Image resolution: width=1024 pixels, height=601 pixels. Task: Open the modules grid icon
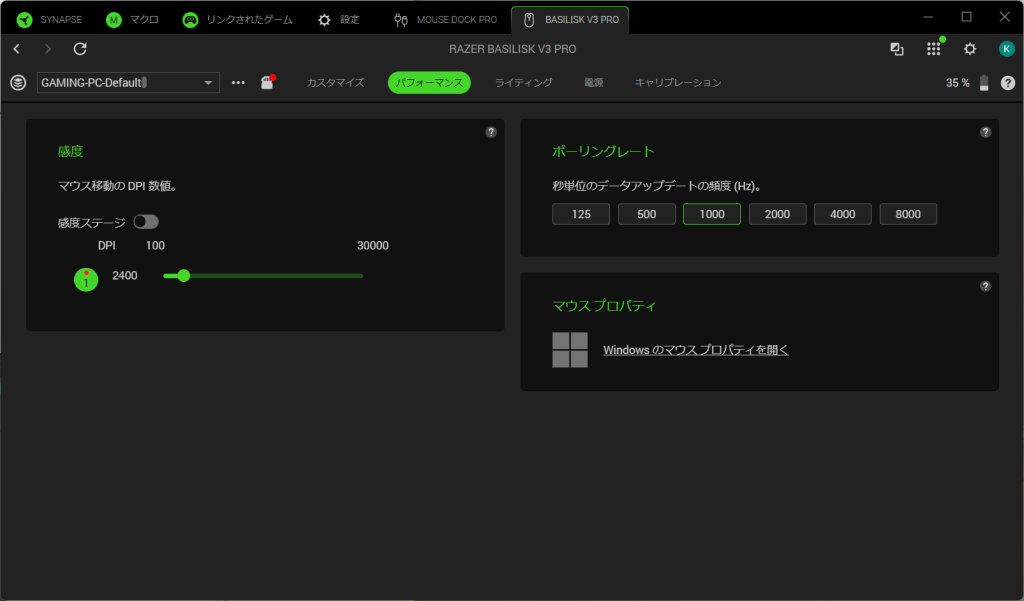[x=934, y=49]
